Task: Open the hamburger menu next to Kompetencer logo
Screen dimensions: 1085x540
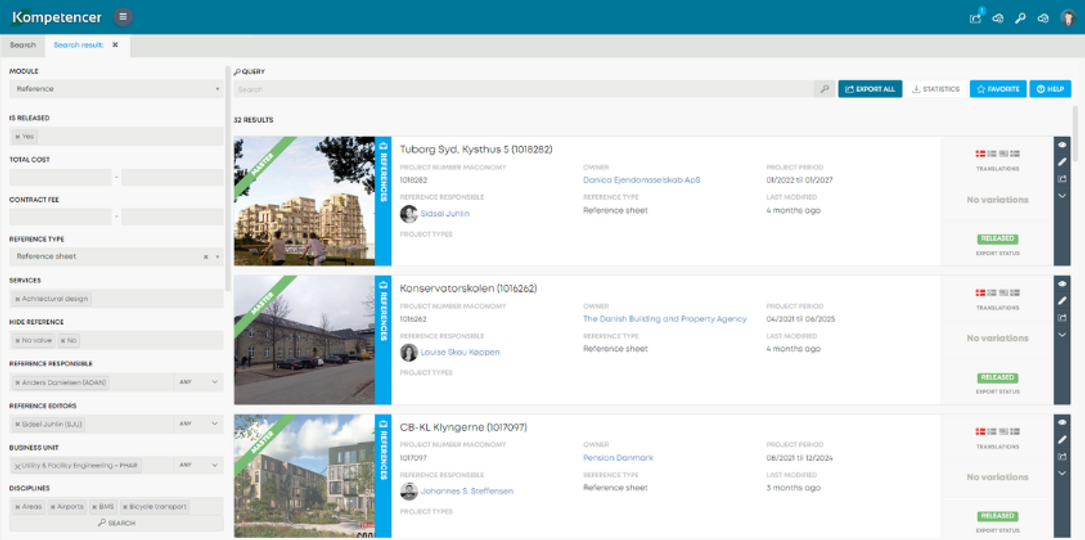Action: point(122,17)
